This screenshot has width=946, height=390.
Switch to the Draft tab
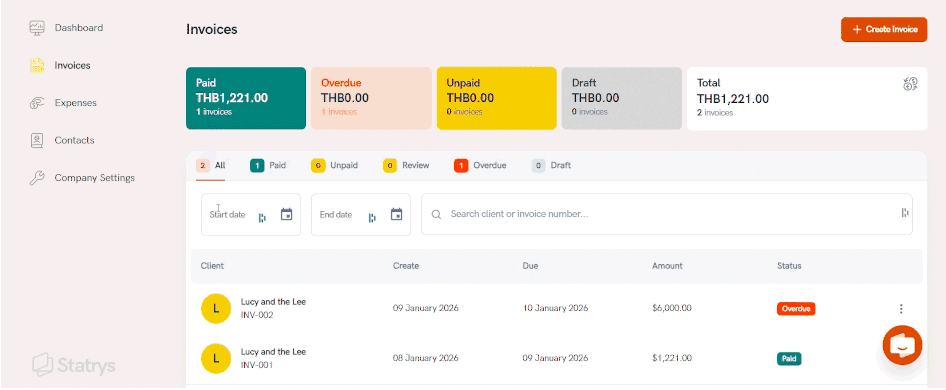pyautogui.click(x=551, y=165)
